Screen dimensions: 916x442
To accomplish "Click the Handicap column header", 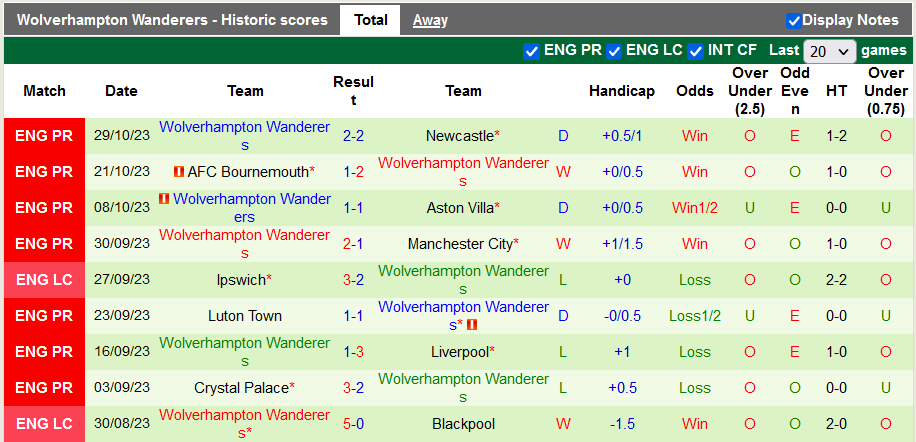I will coord(622,91).
